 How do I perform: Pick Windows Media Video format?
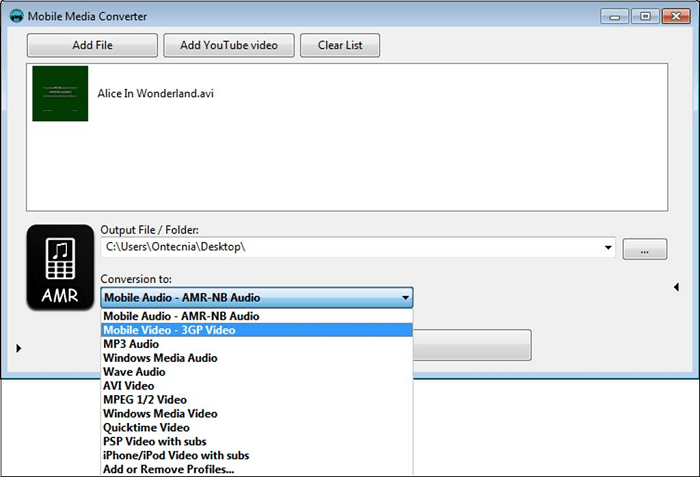[257, 413]
